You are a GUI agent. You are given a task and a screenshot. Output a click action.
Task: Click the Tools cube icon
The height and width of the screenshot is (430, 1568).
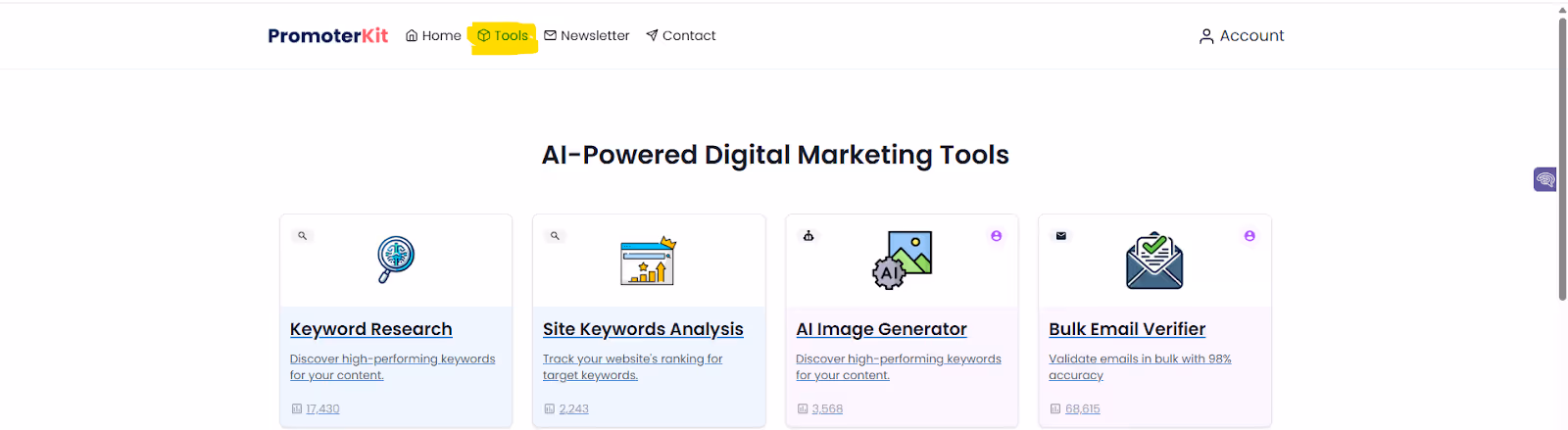[483, 35]
